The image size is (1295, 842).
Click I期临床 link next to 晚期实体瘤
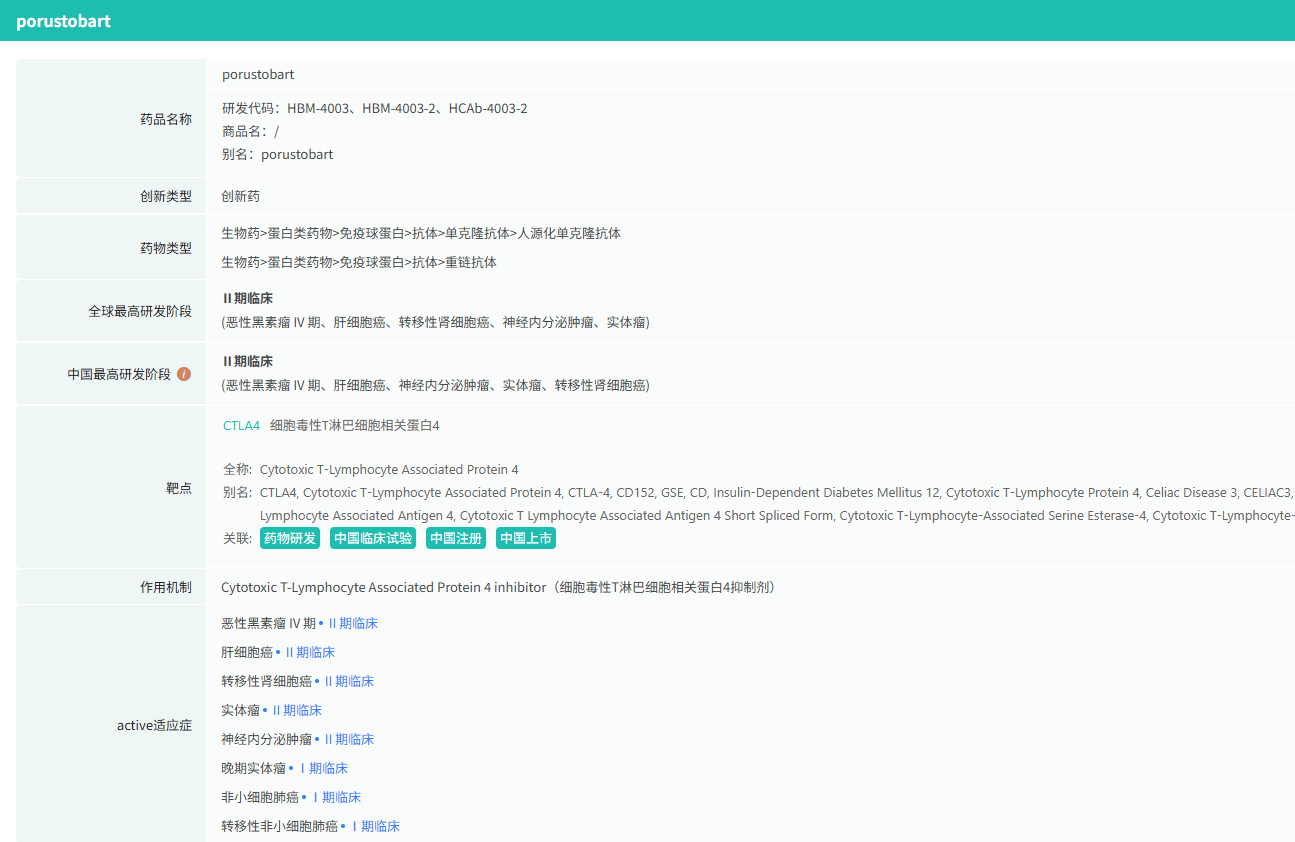click(x=323, y=769)
